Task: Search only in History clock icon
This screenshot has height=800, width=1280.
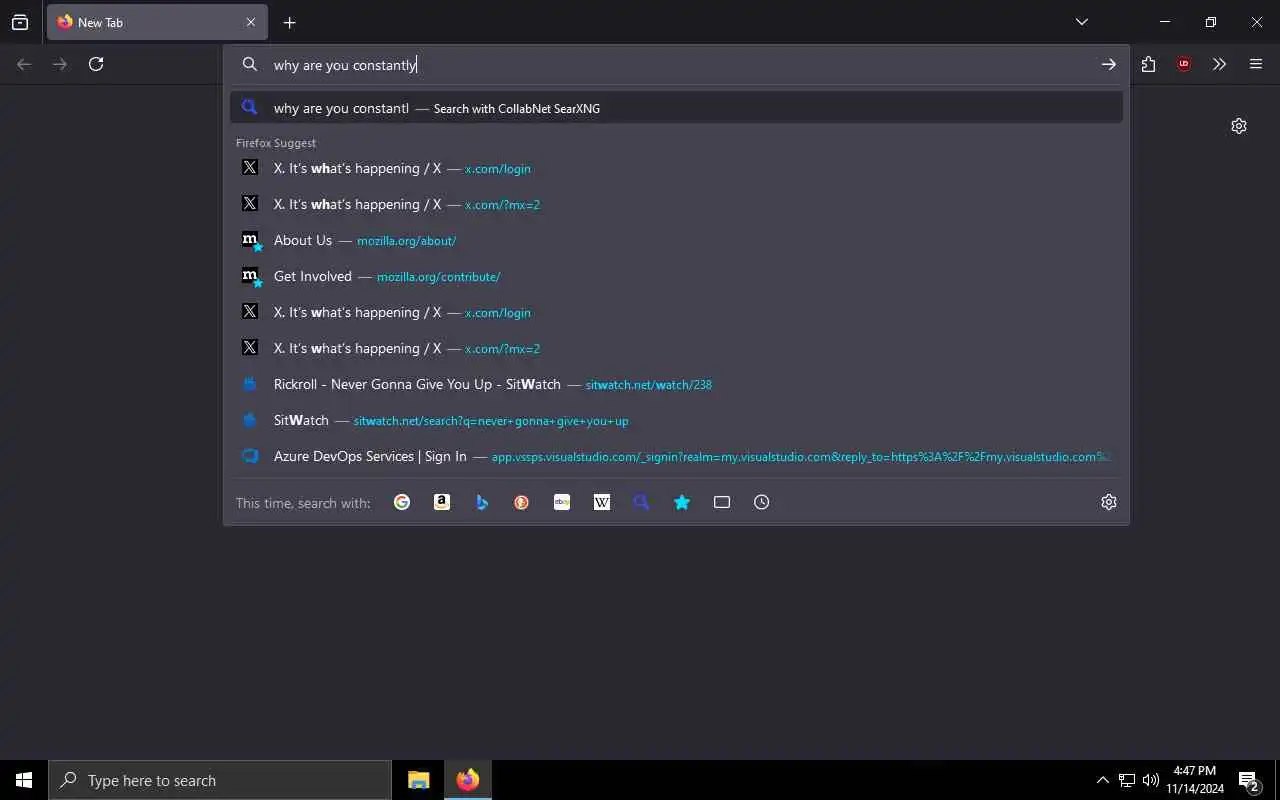Action: (x=762, y=502)
